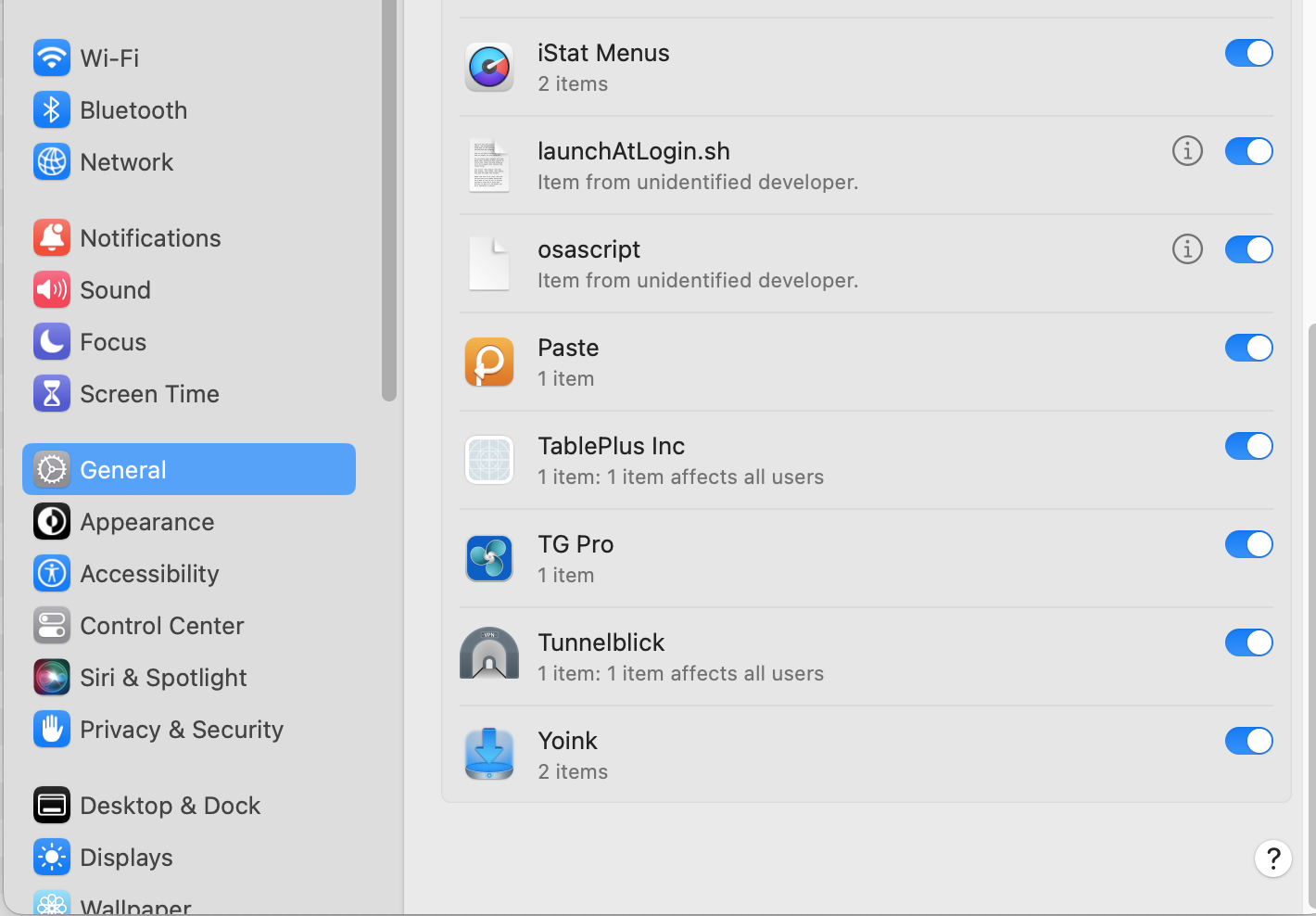Click '2 items' under Yoink

pos(573,771)
